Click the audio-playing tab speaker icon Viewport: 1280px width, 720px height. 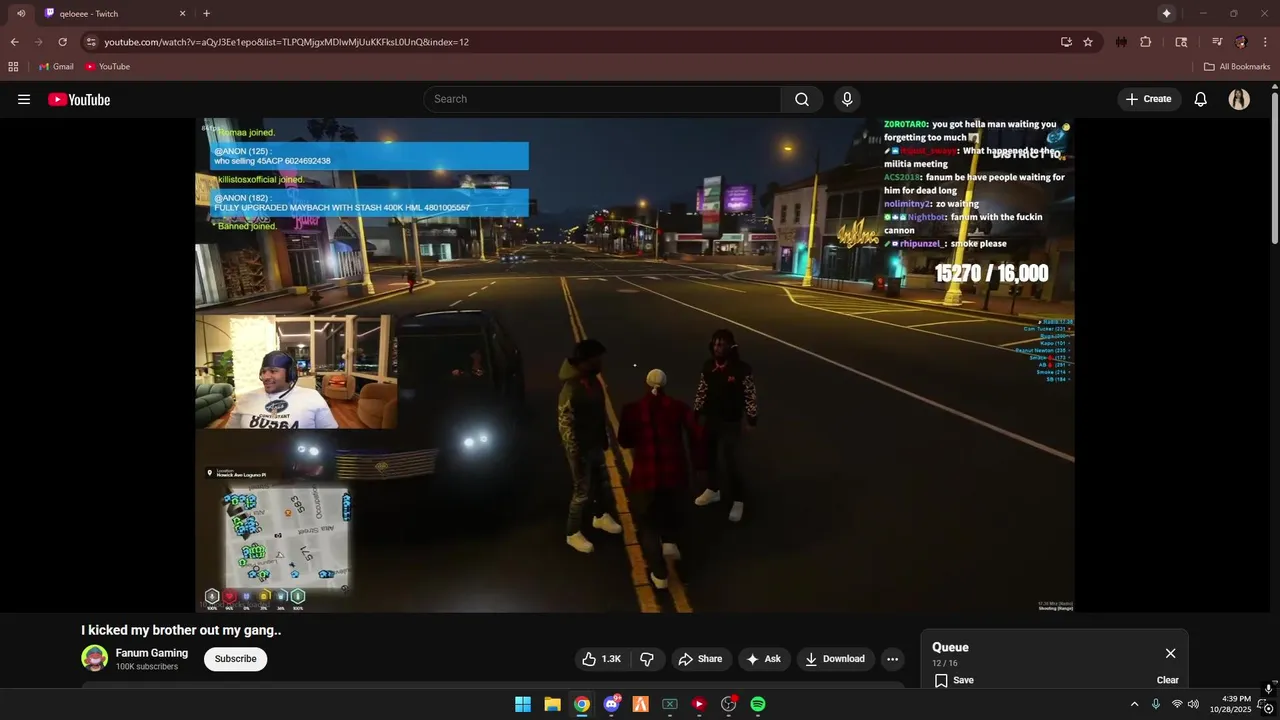[x=21, y=13]
